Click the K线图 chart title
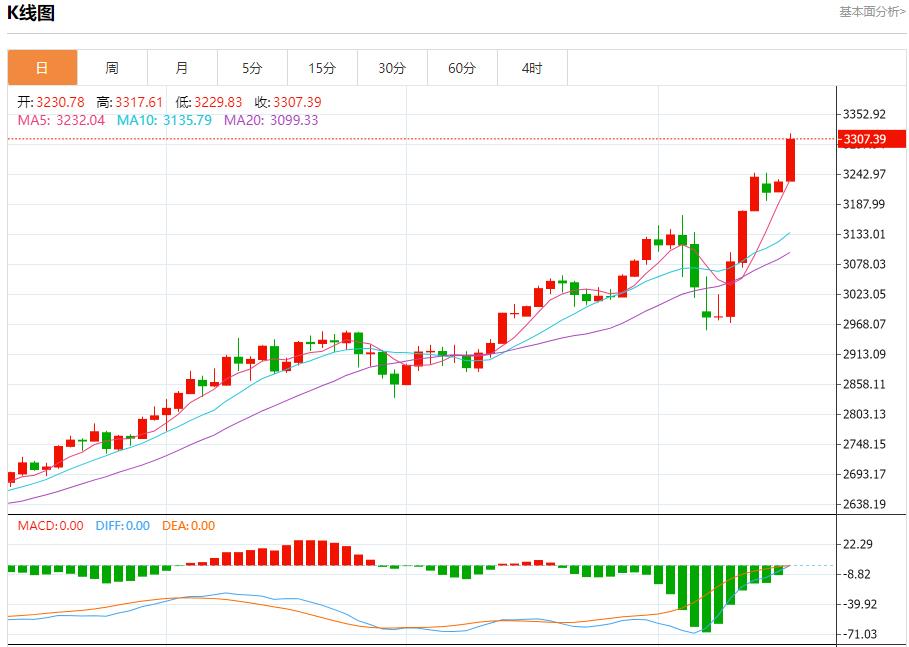 (33, 13)
